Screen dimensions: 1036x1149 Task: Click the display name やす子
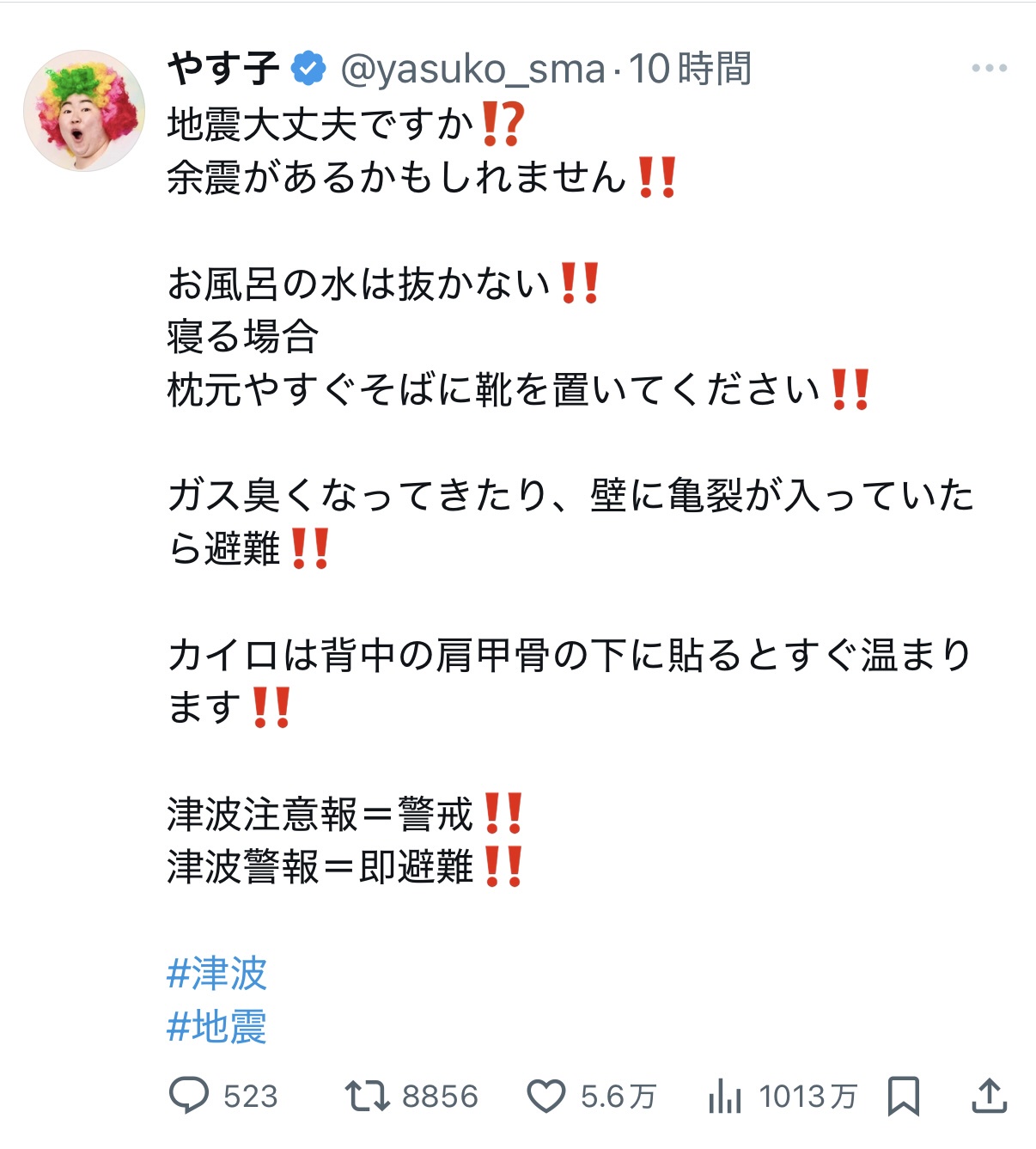pyautogui.click(x=223, y=68)
